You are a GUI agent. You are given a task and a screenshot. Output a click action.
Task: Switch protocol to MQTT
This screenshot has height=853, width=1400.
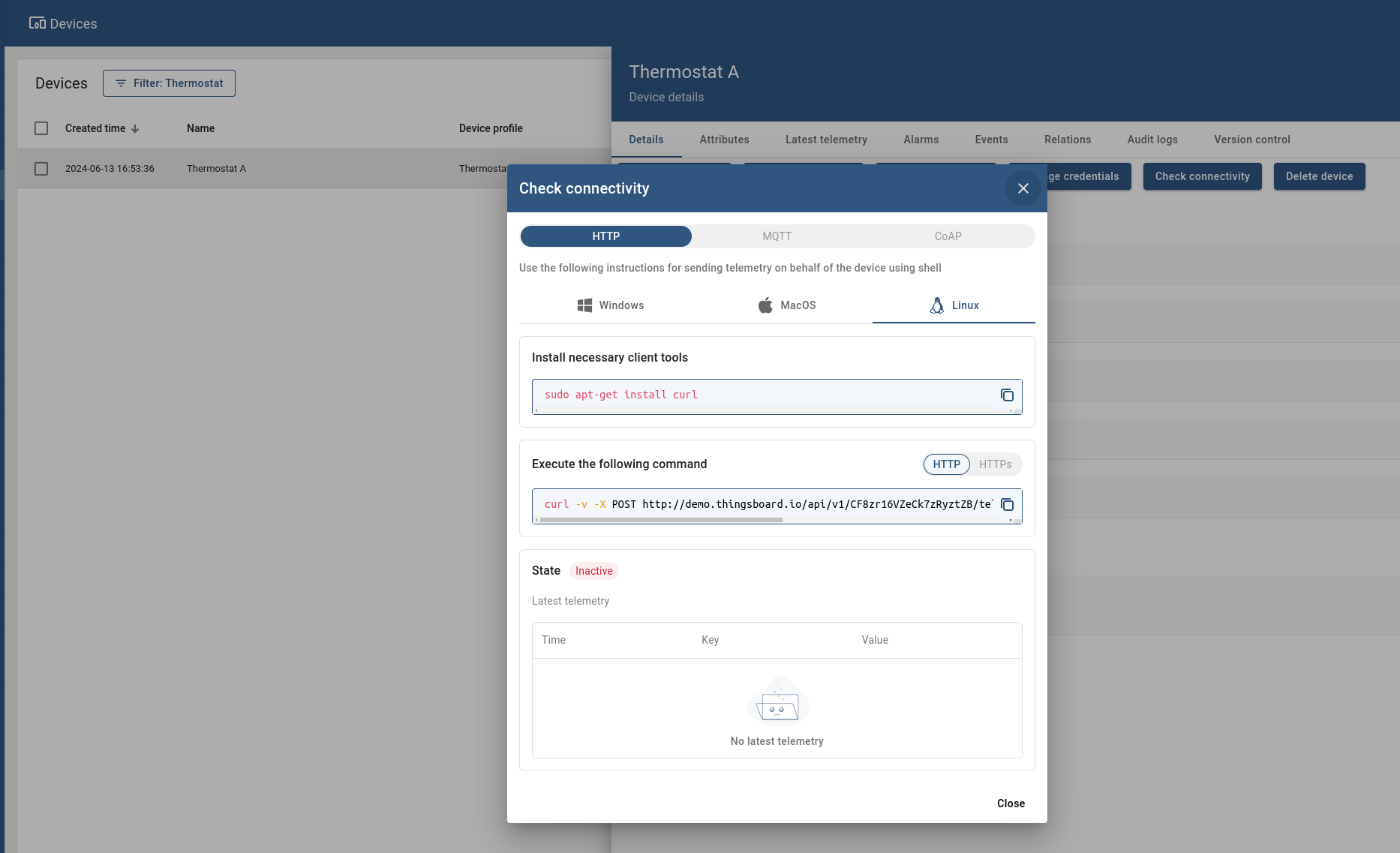tap(777, 236)
